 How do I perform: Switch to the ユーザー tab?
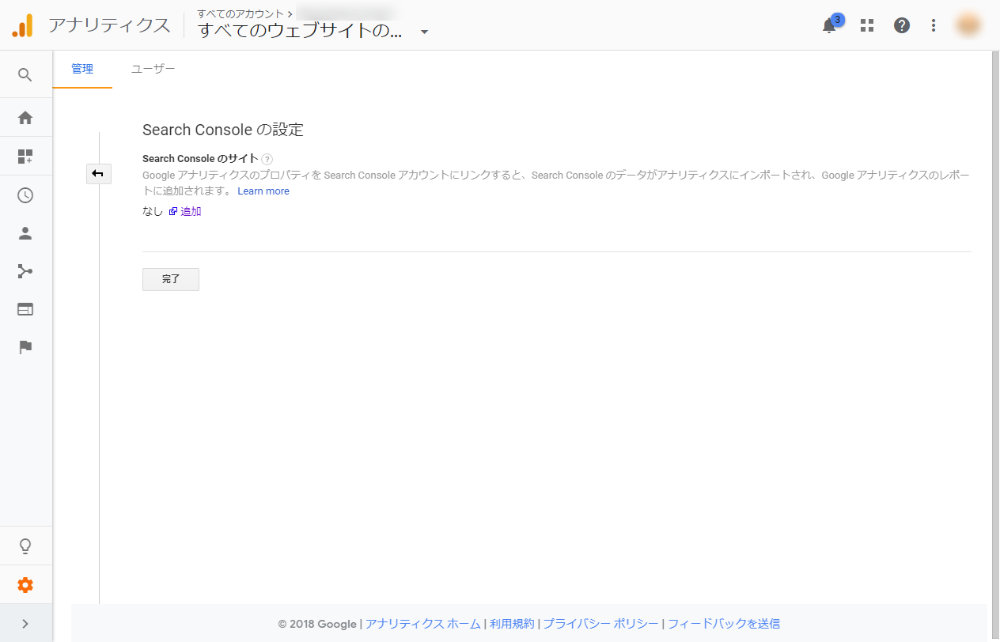[x=152, y=69]
